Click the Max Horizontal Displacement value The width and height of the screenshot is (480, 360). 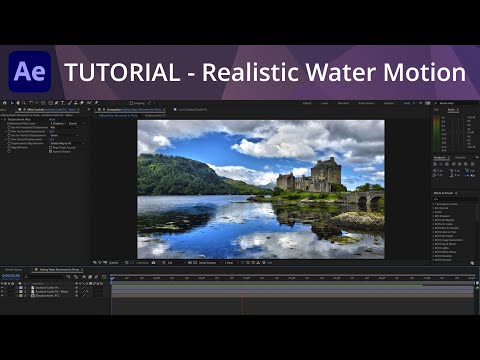click(x=52, y=131)
